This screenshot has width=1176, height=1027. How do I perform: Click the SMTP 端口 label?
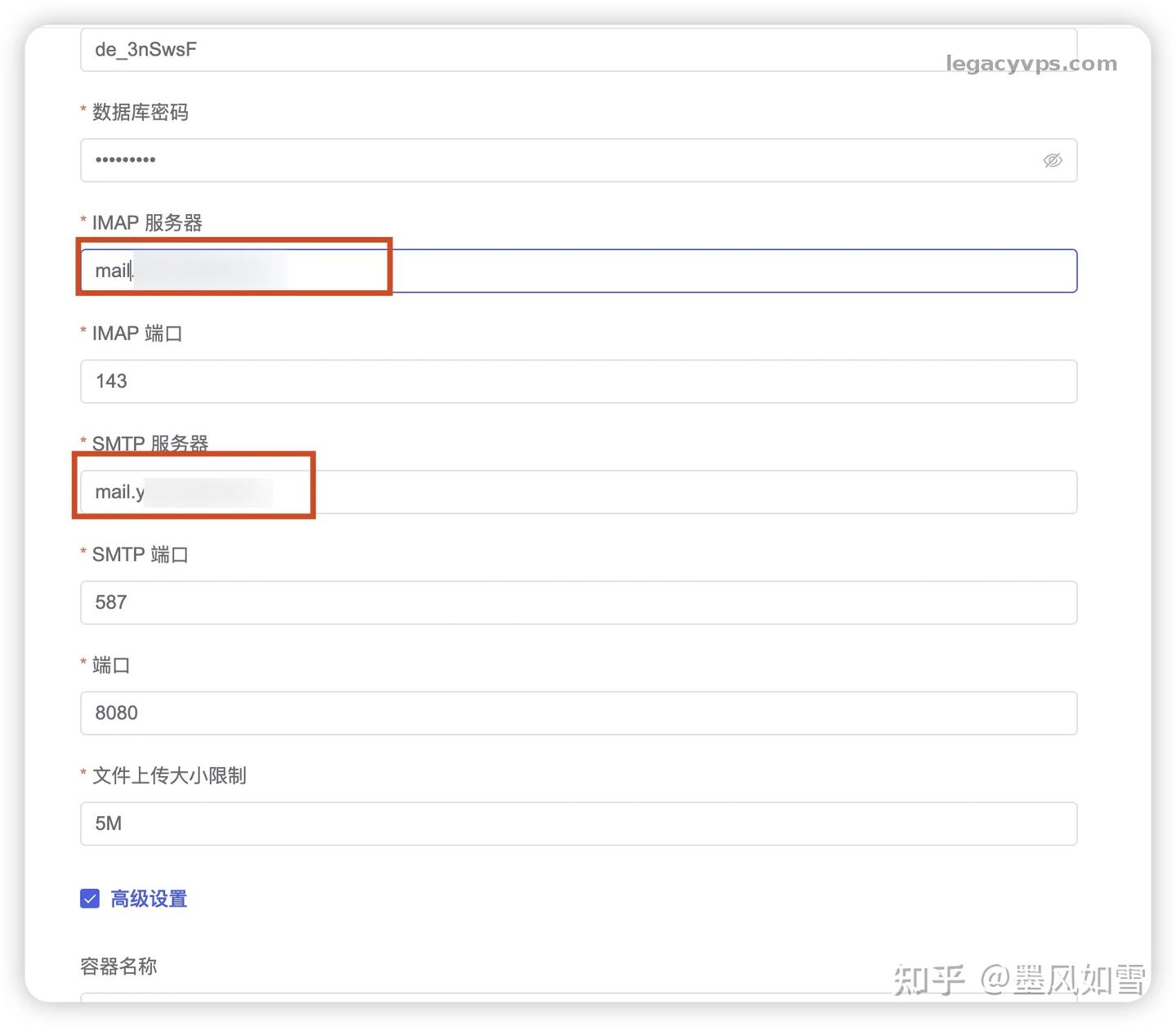click(140, 555)
